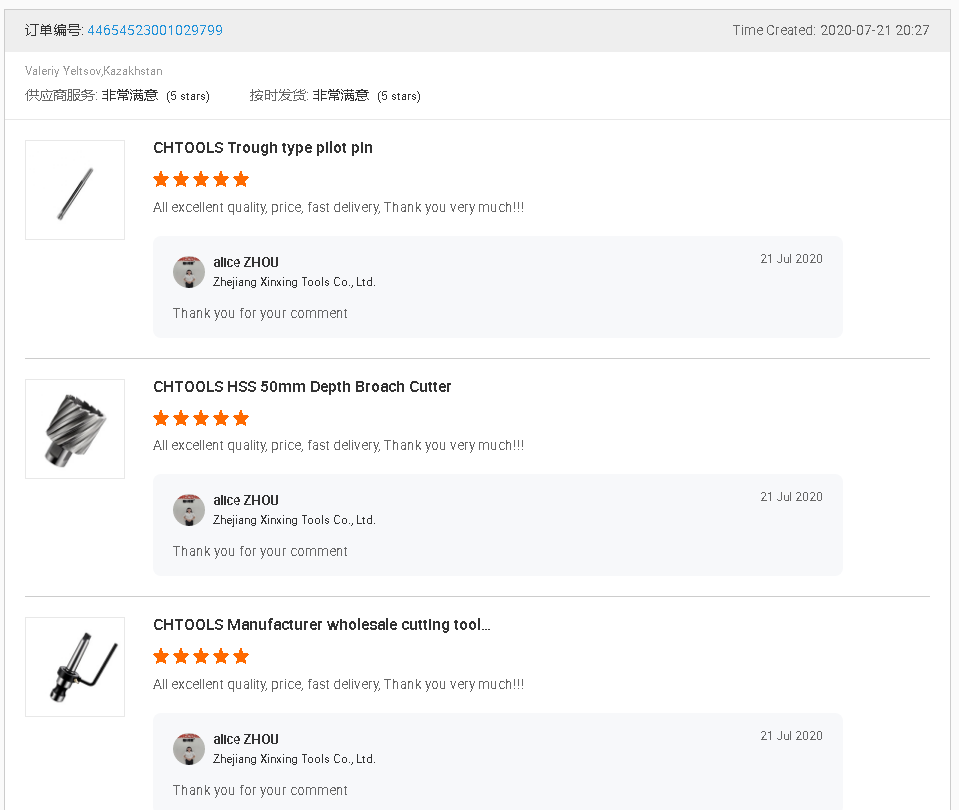The image size is (959, 810).
Task: Open order number 44654523001029799 link
Action: pyautogui.click(x=154, y=30)
